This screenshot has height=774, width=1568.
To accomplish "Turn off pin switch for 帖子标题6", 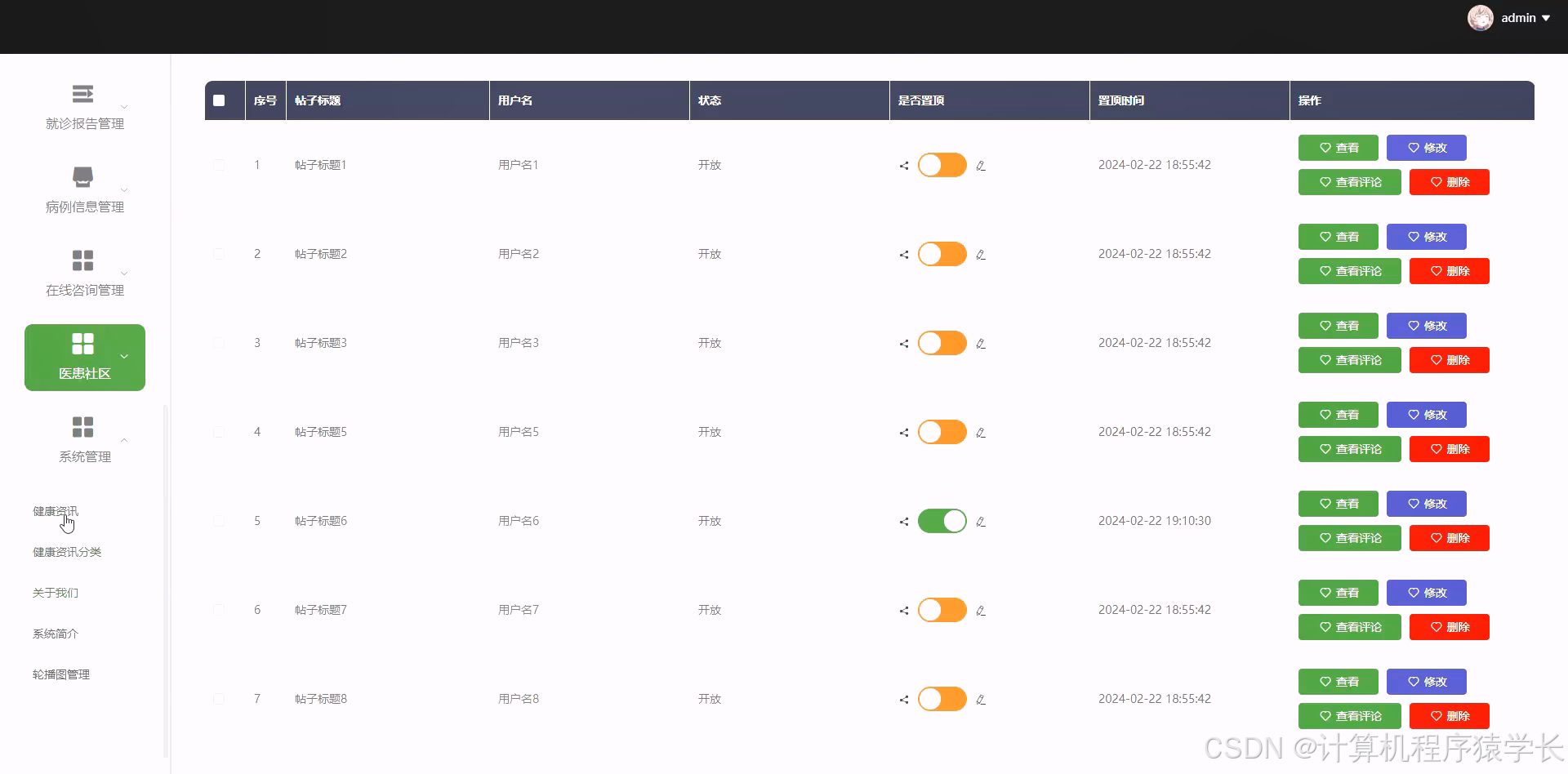I will tap(942, 521).
